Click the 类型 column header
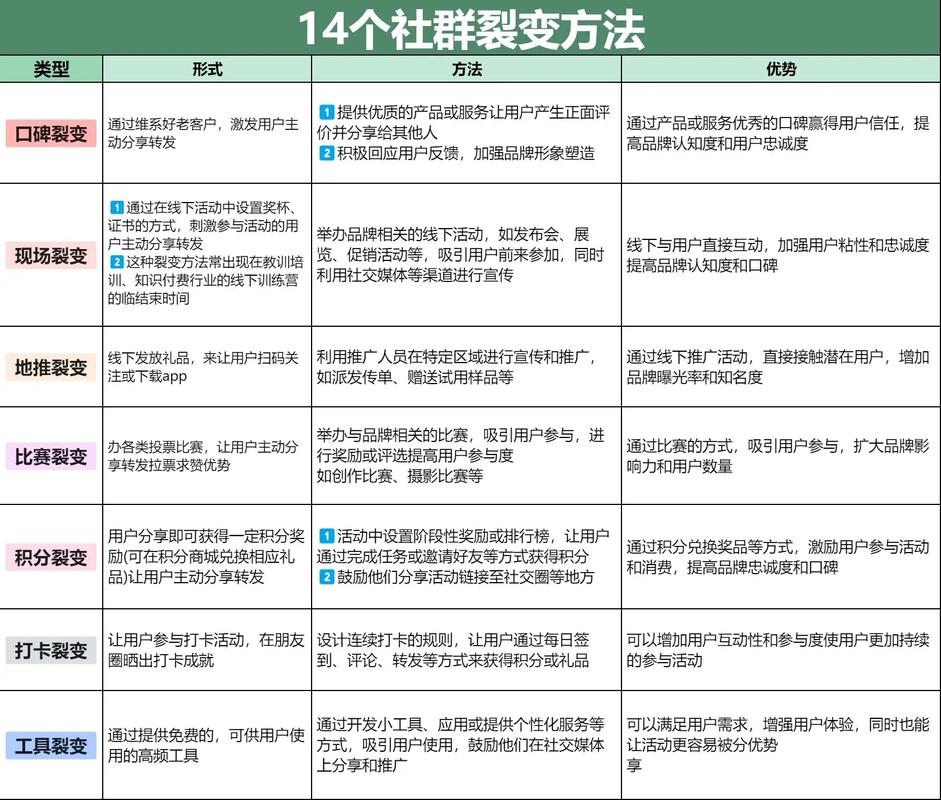The width and height of the screenshot is (941, 800). pos(52,69)
